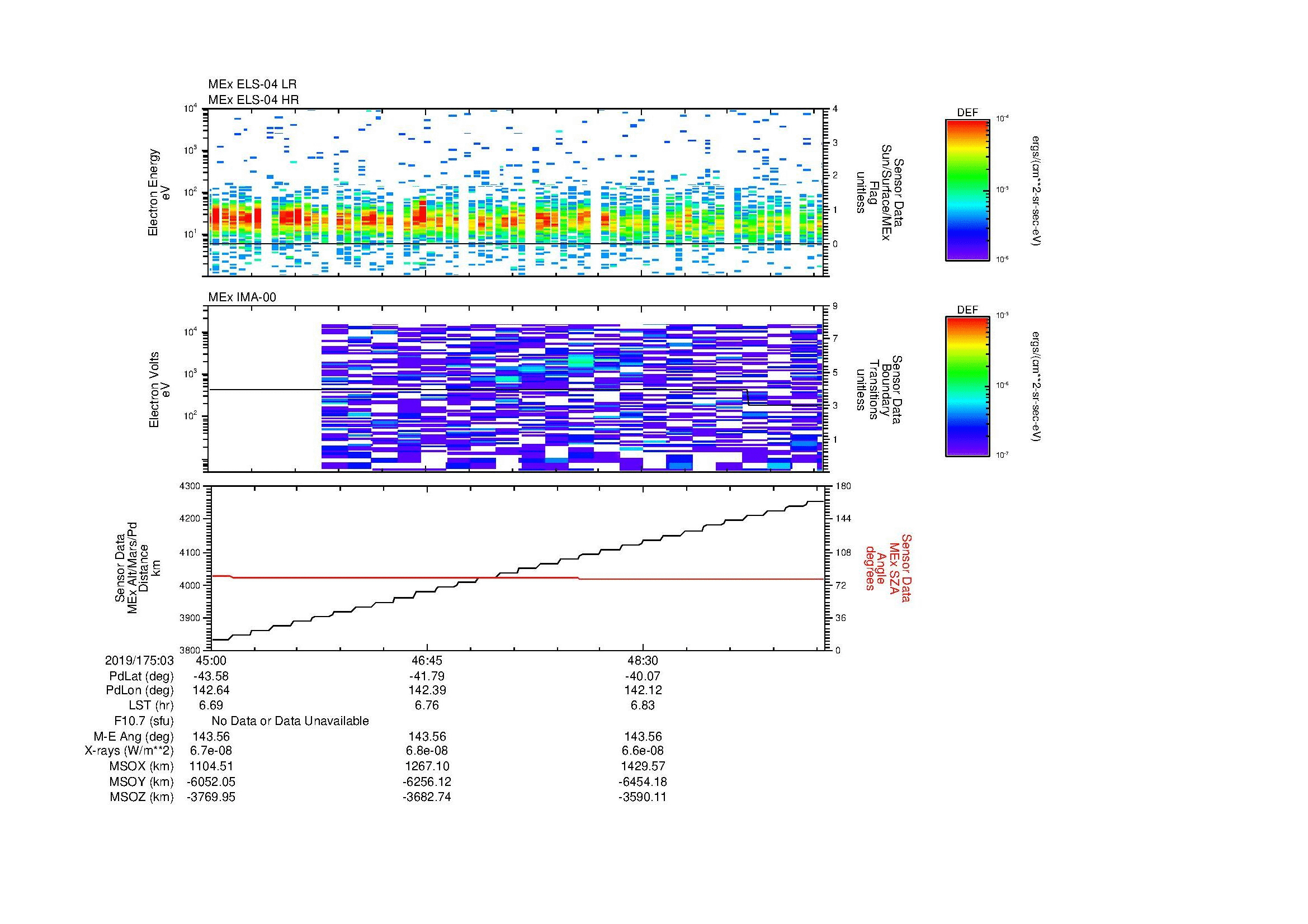Select the top DEF electron color bar
Viewport: 1308px width, 924px height.
pos(967,189)
